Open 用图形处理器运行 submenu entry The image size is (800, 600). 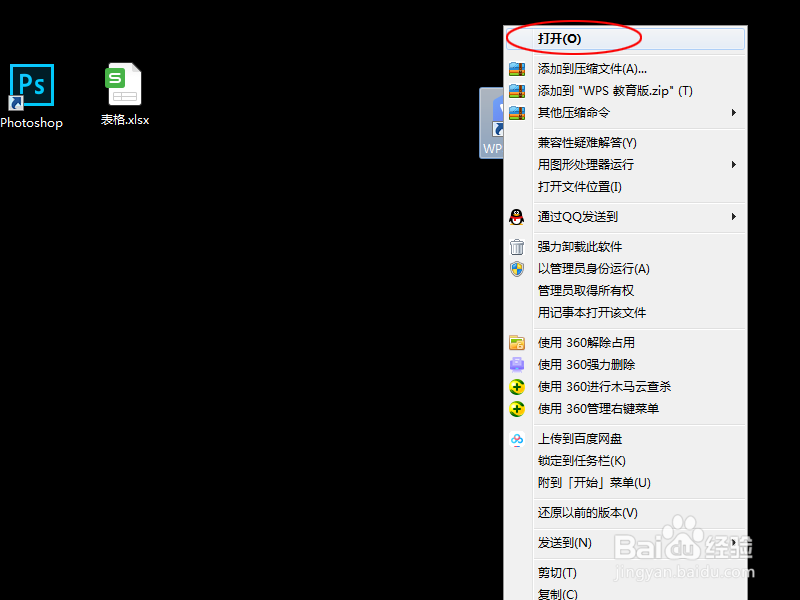coord(625,165)
